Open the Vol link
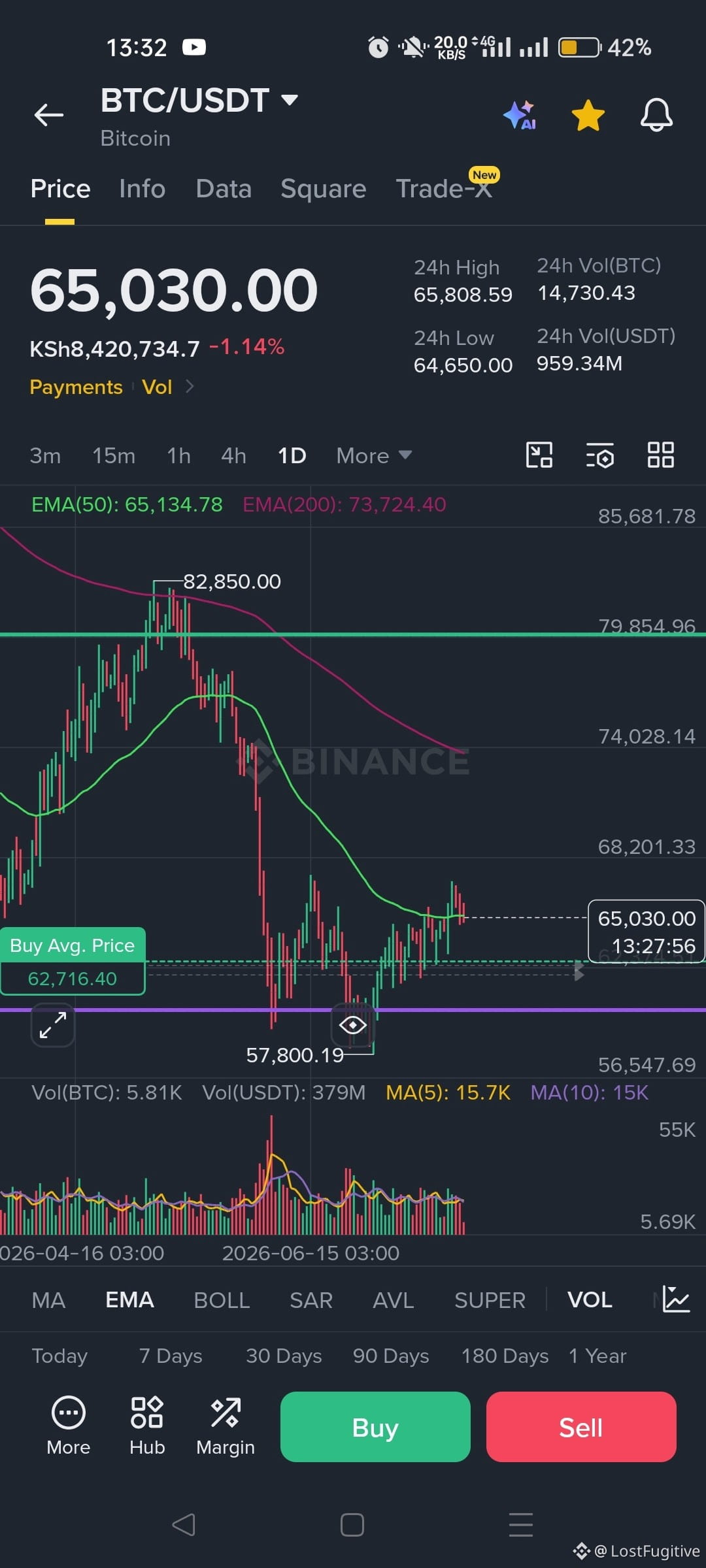 pyautogui.click(x=157, y=387)
